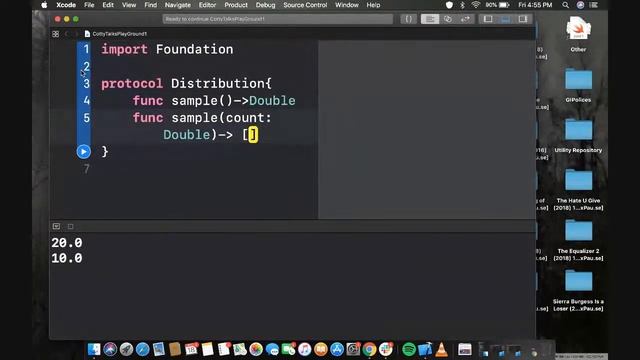Click line number 1 in the gutter
The width and height of the screenshot is (640, 360).
86,49
